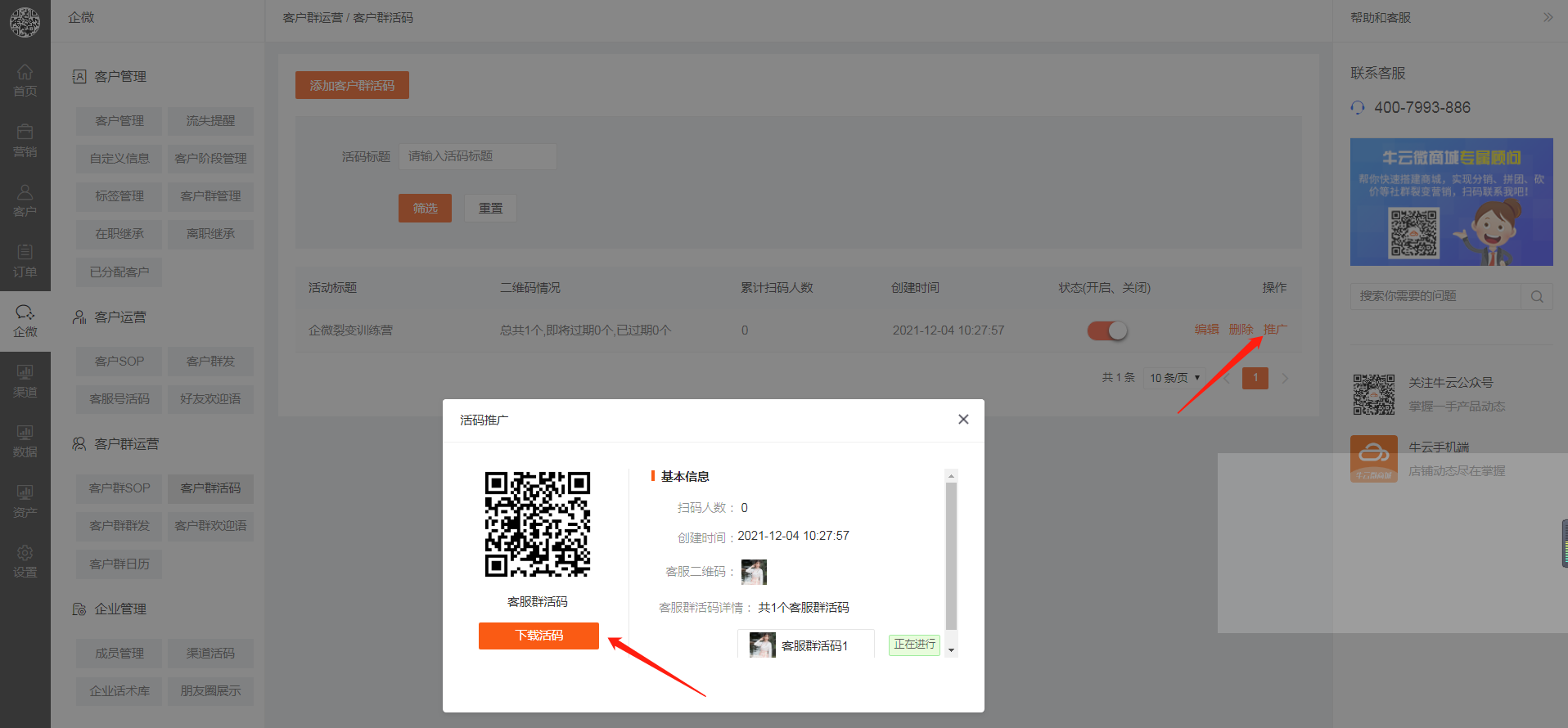Click 删除 link for 企微裂变训练营
The image size is (1568, 728).
(1241, 330)
